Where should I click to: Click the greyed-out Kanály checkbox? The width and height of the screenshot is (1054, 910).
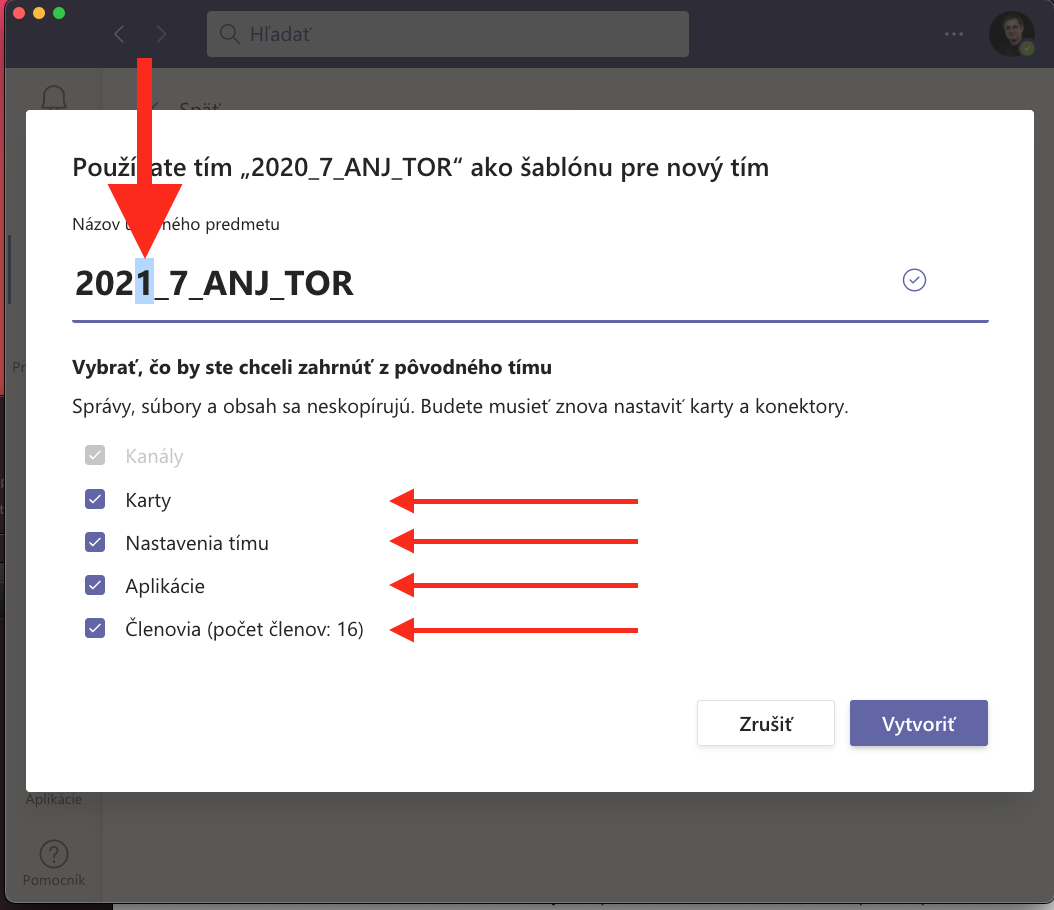[95, 456]
